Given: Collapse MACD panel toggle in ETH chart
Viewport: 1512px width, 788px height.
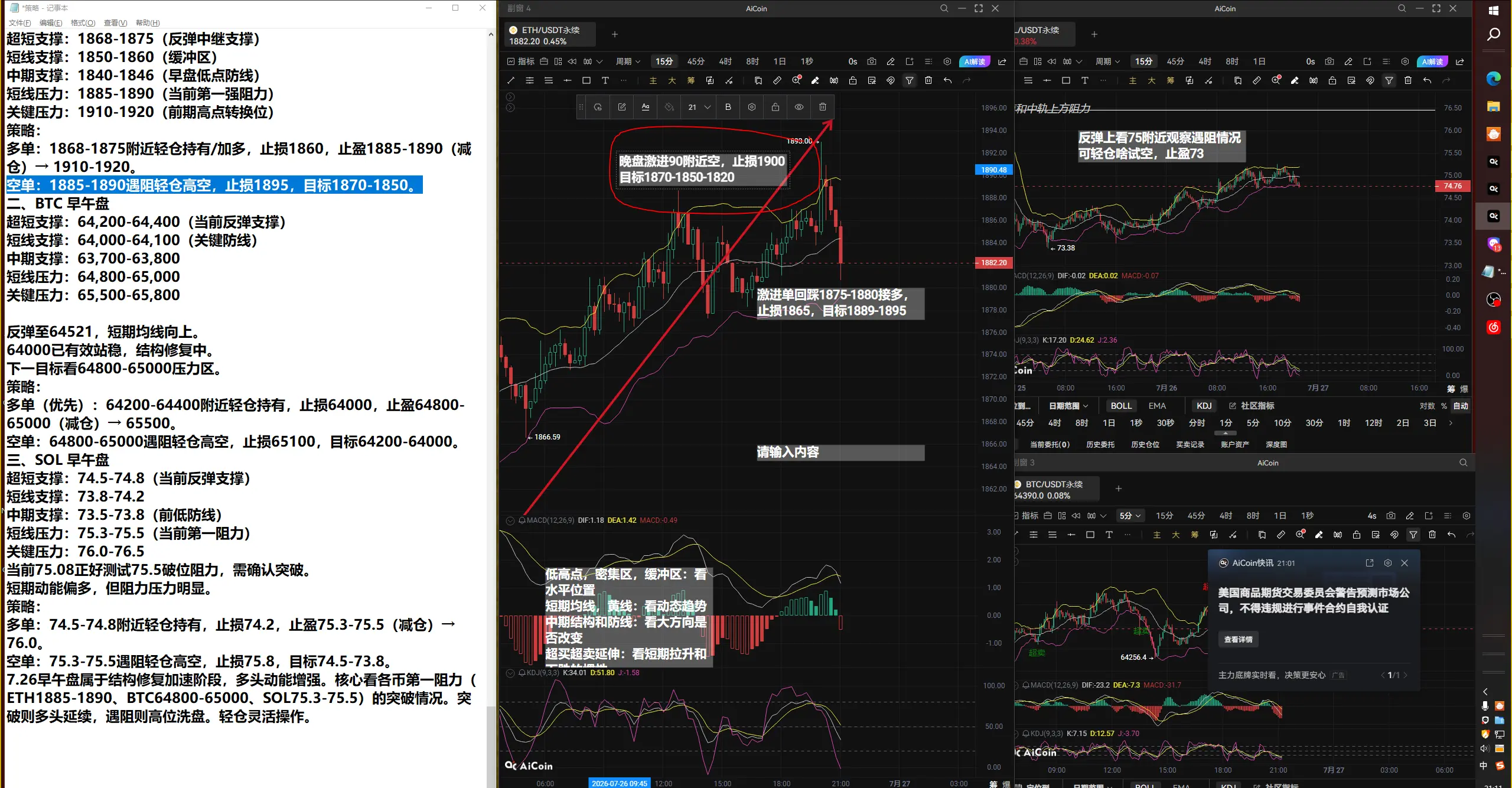Looking at the screenshot, I should click(510, 520).
